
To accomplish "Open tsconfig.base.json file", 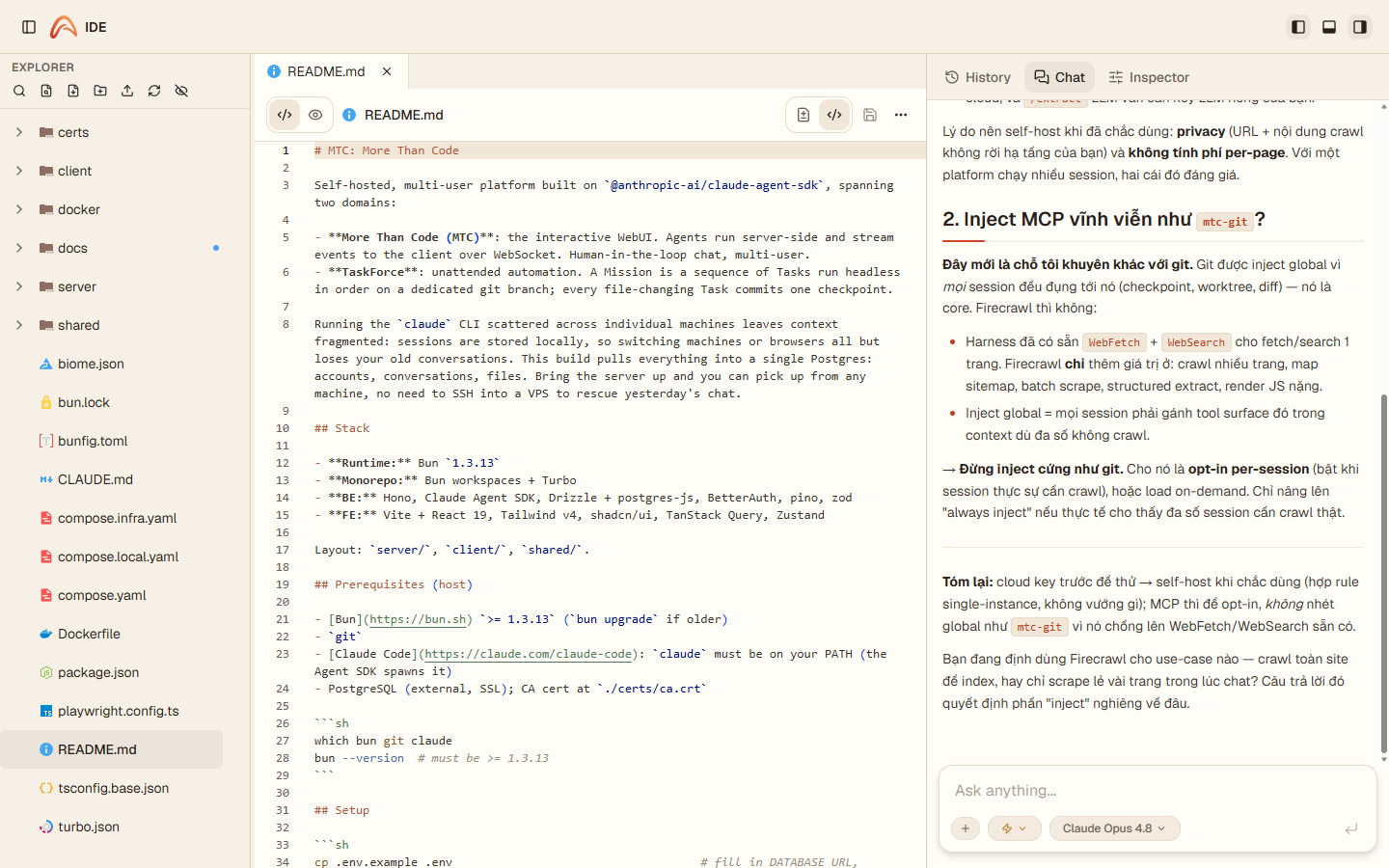I will tap(111, 788).
